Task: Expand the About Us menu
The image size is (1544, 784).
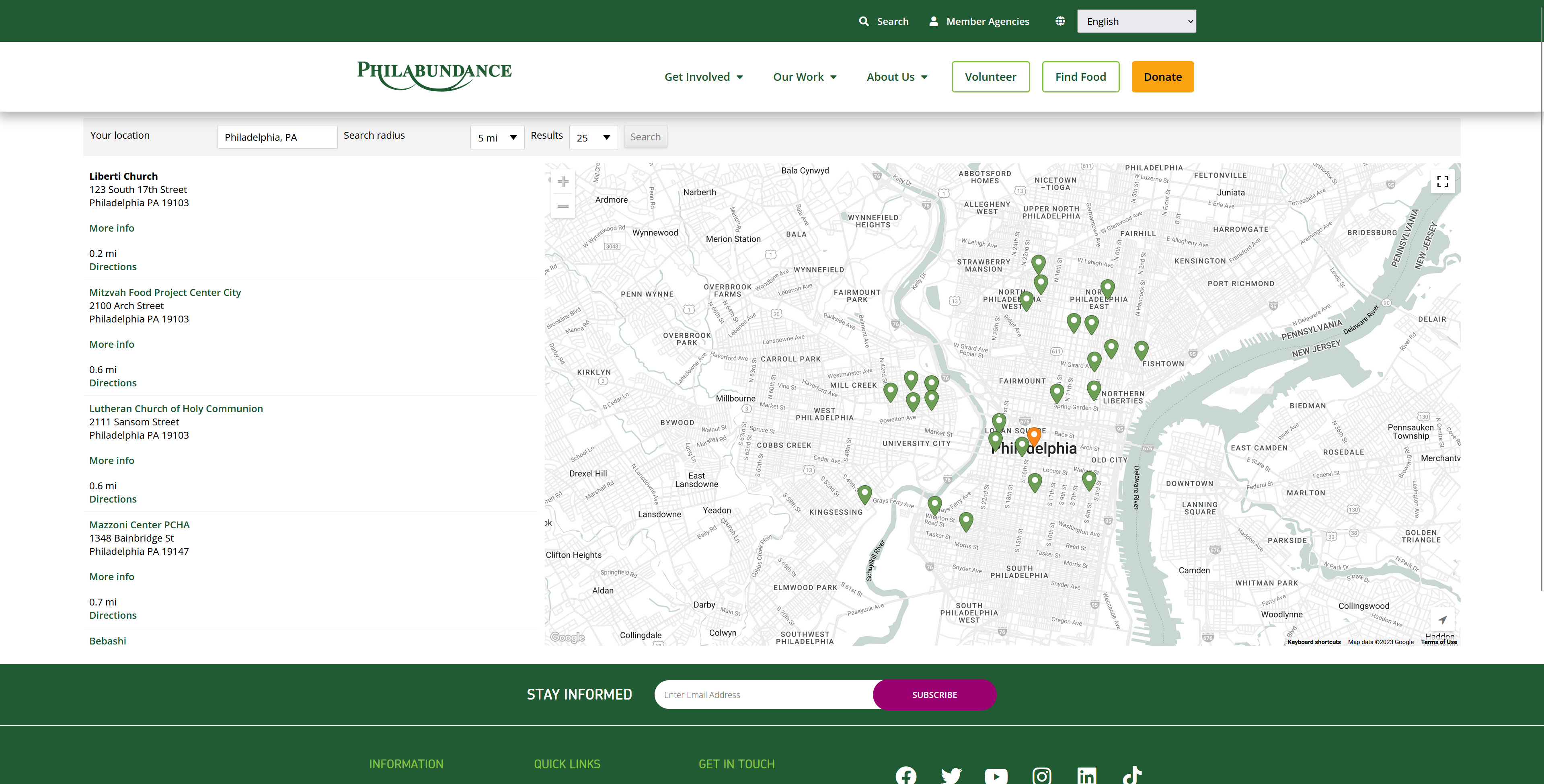Action: pos(897,77)
